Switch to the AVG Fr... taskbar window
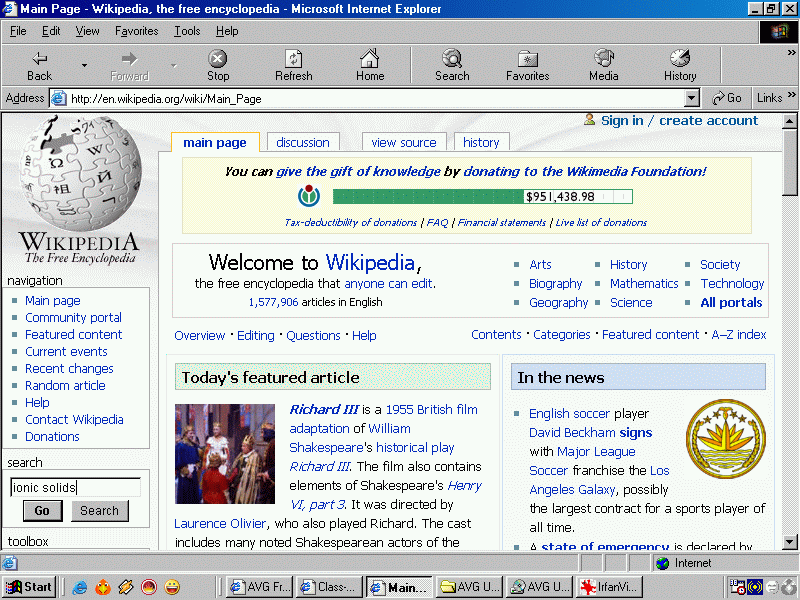The height and width of the screenshot is (600, 800). click(260, 587)
